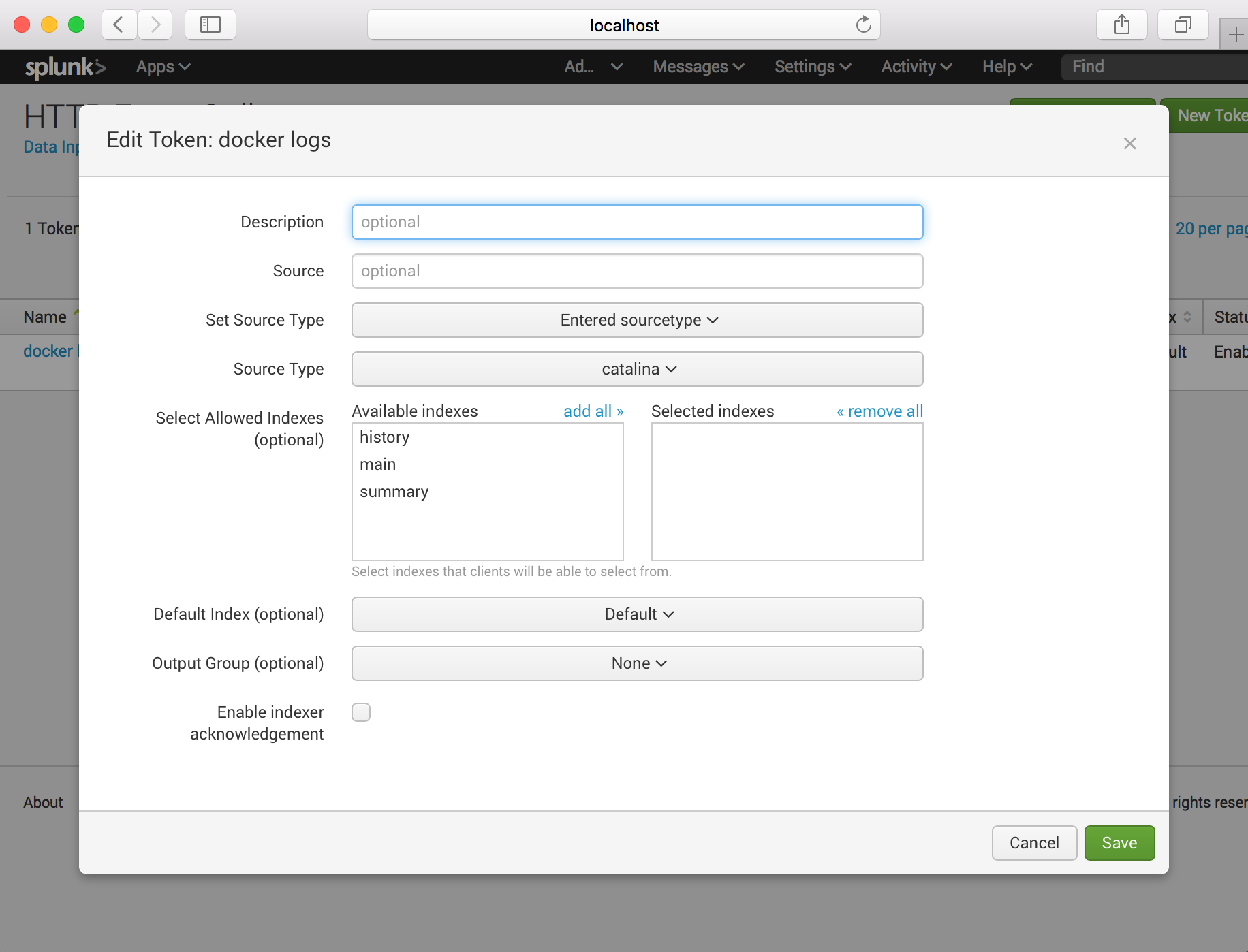Open the Output Group dropdown
Screen dimensions: 1248x952
point(637,663)
